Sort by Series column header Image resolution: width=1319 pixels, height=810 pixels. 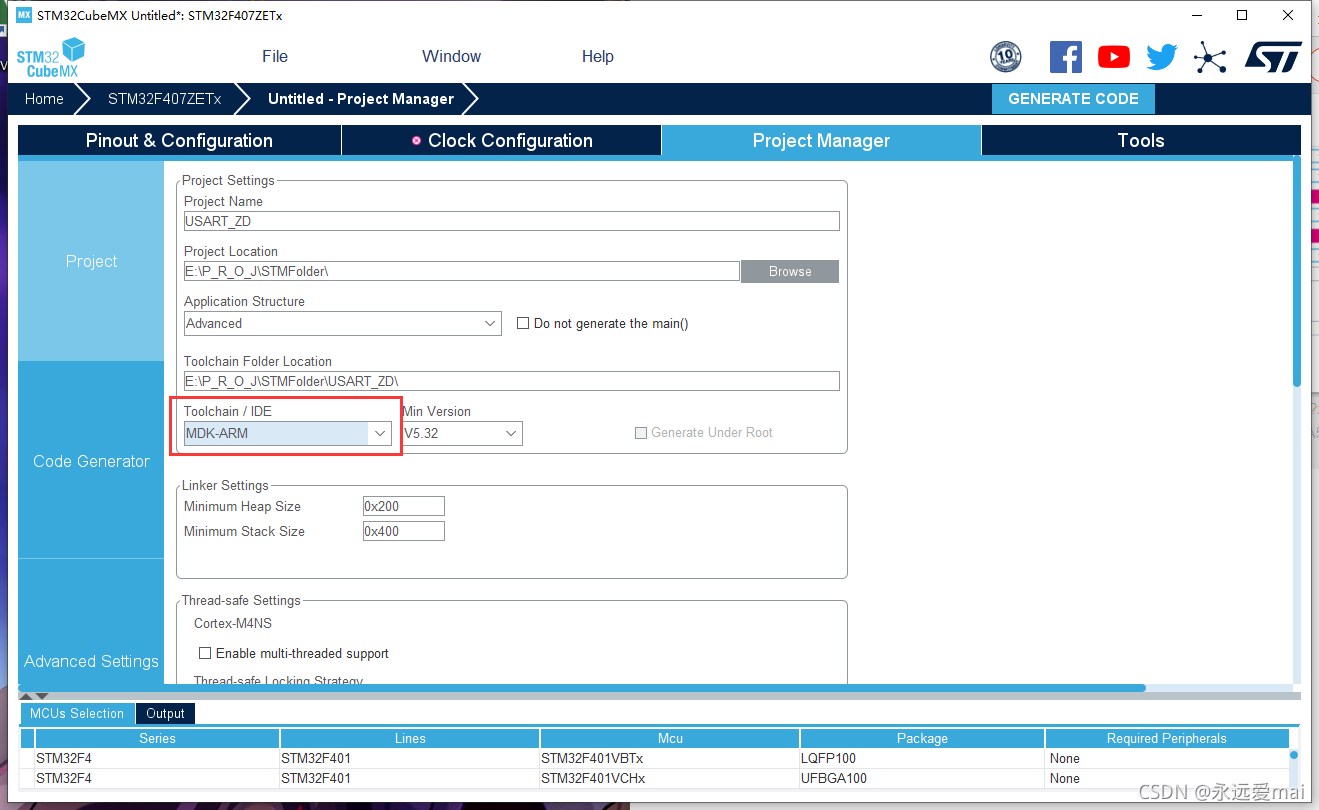pos(157,739)
